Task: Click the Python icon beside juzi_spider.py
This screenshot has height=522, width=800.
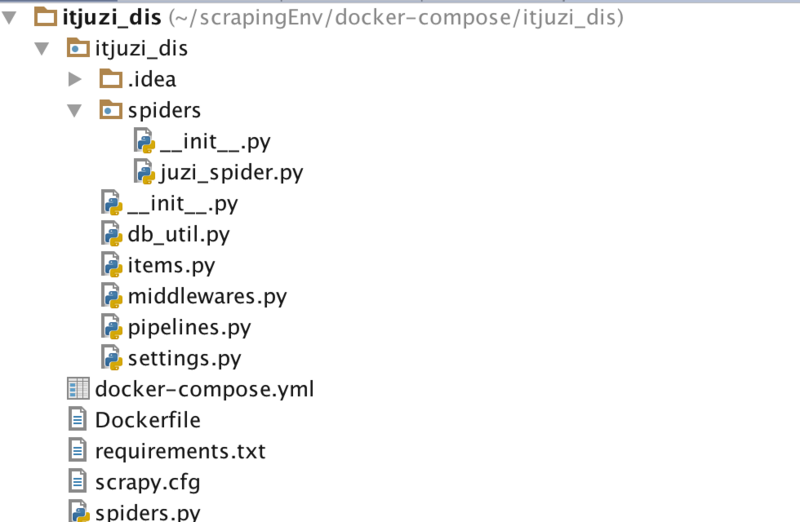Action: (144, 172)
